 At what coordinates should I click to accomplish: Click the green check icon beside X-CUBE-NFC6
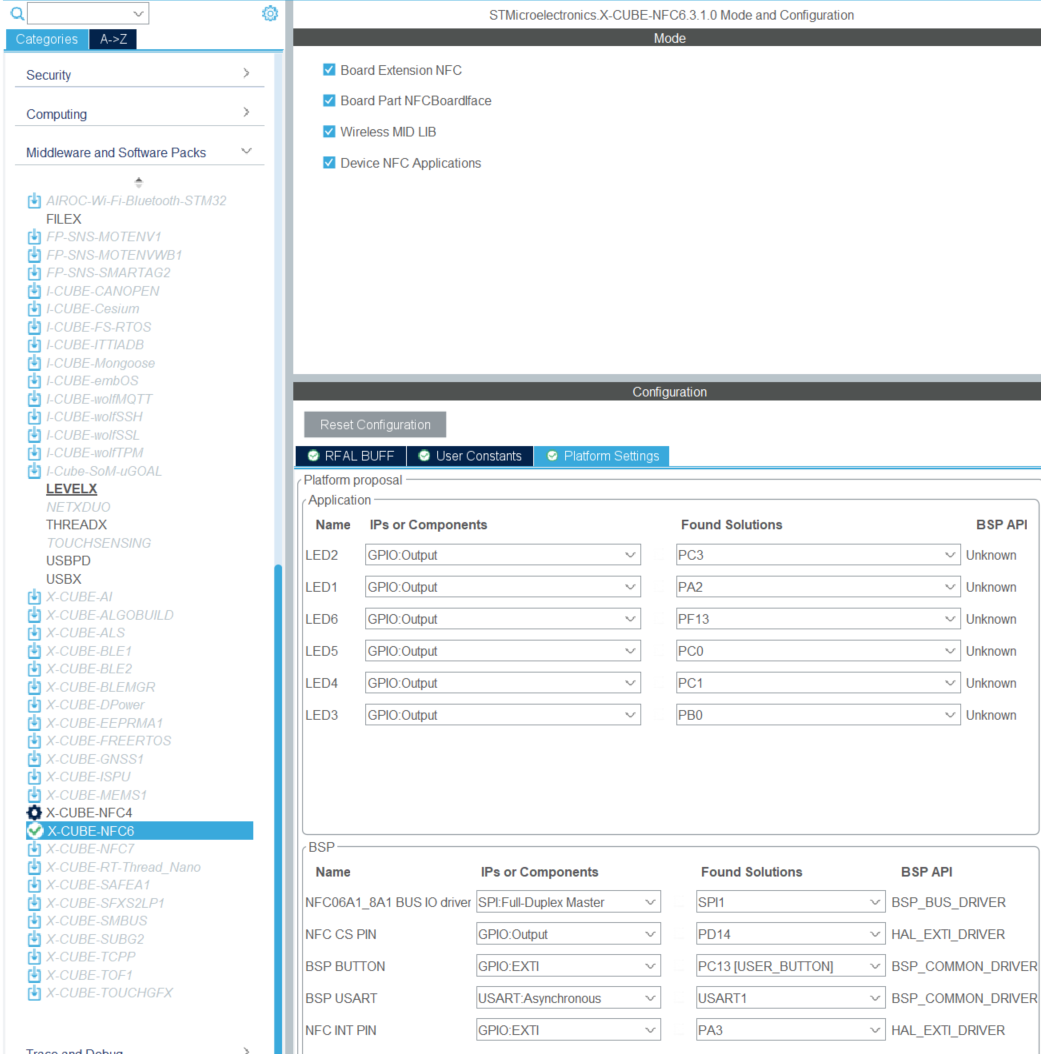point(35,831)
